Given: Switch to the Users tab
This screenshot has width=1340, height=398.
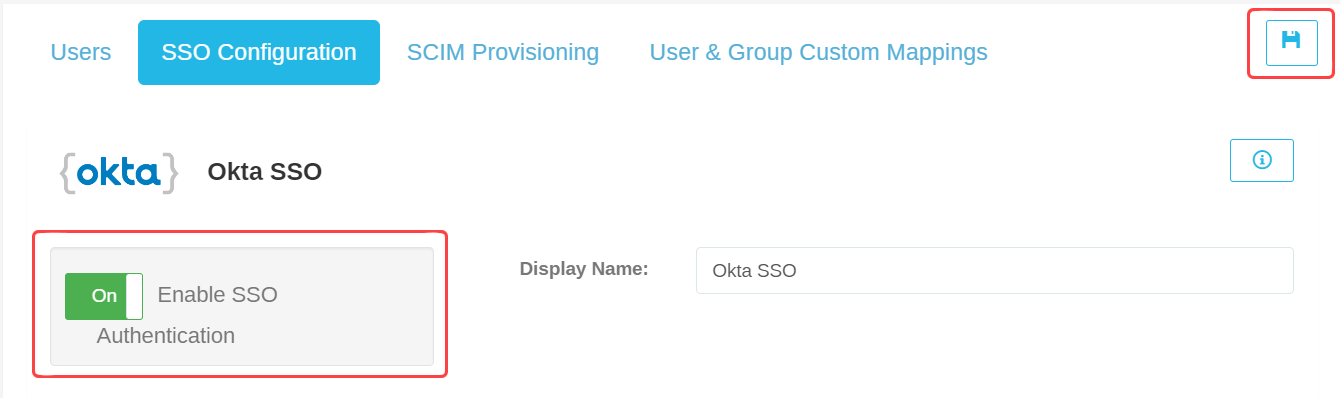Looking at the screenshot, I should pyautogui.click(x=81, y=52).
